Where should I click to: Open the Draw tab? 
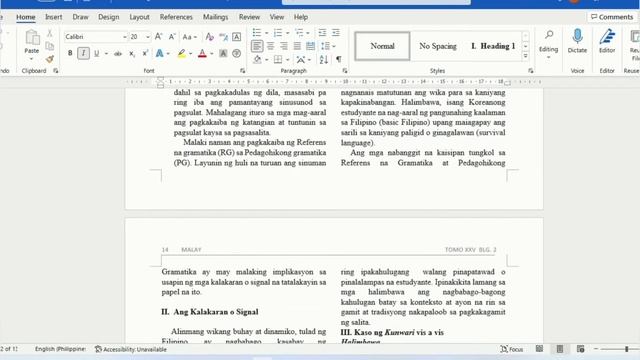coord(80,17)
